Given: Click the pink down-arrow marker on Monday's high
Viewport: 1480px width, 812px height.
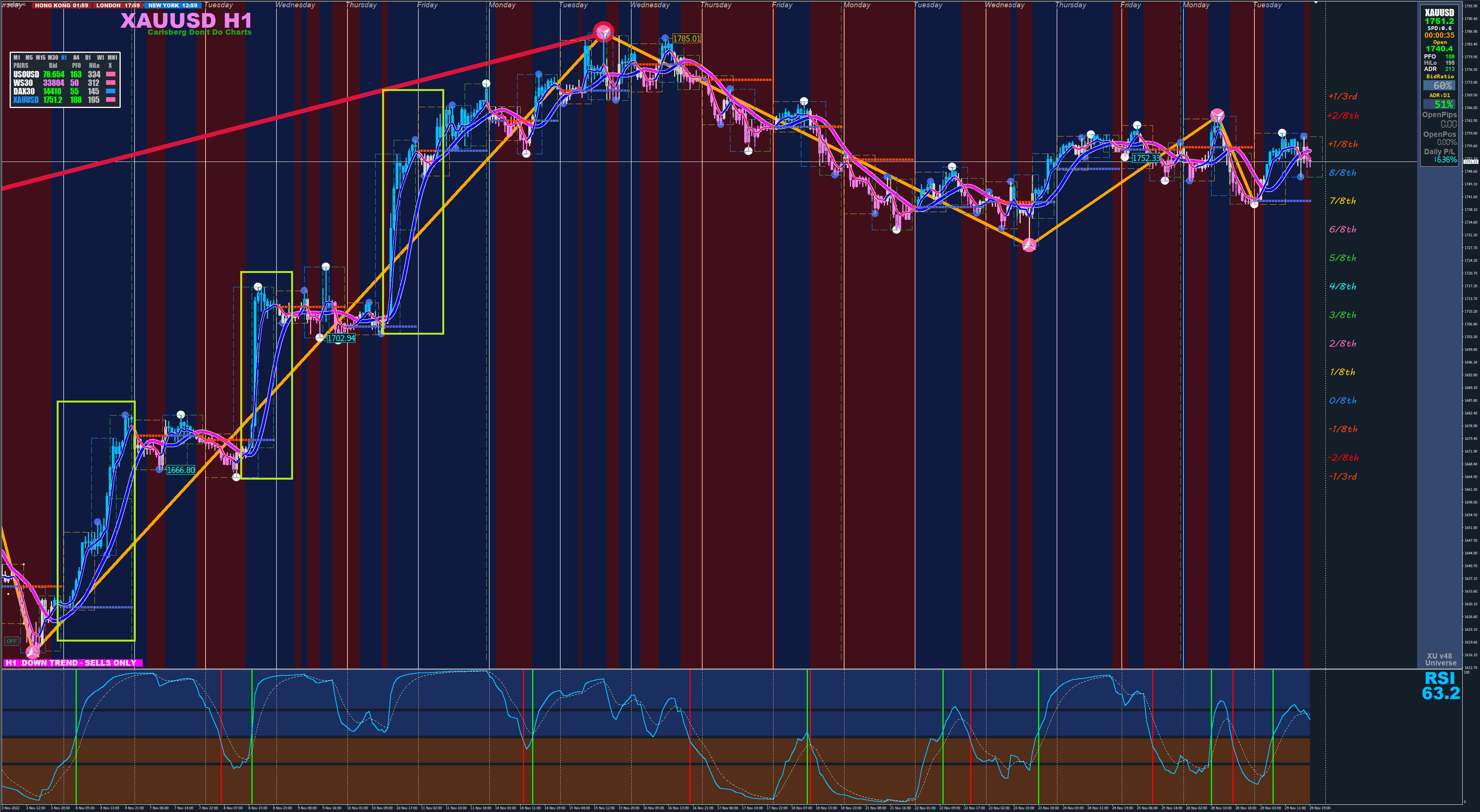Looking at the screenshot, I should tap(1217, 116).
